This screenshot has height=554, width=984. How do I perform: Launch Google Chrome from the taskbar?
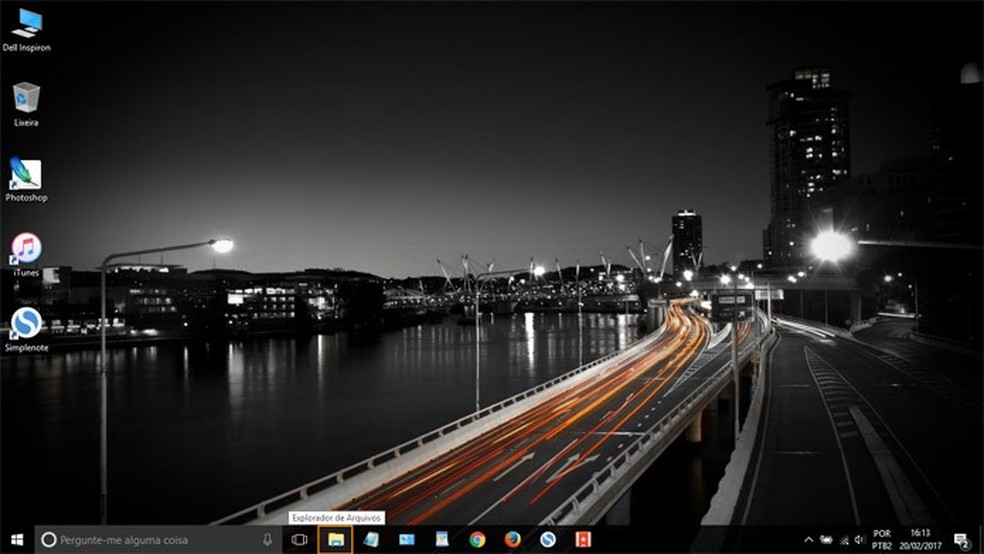(x=477, y=540)
